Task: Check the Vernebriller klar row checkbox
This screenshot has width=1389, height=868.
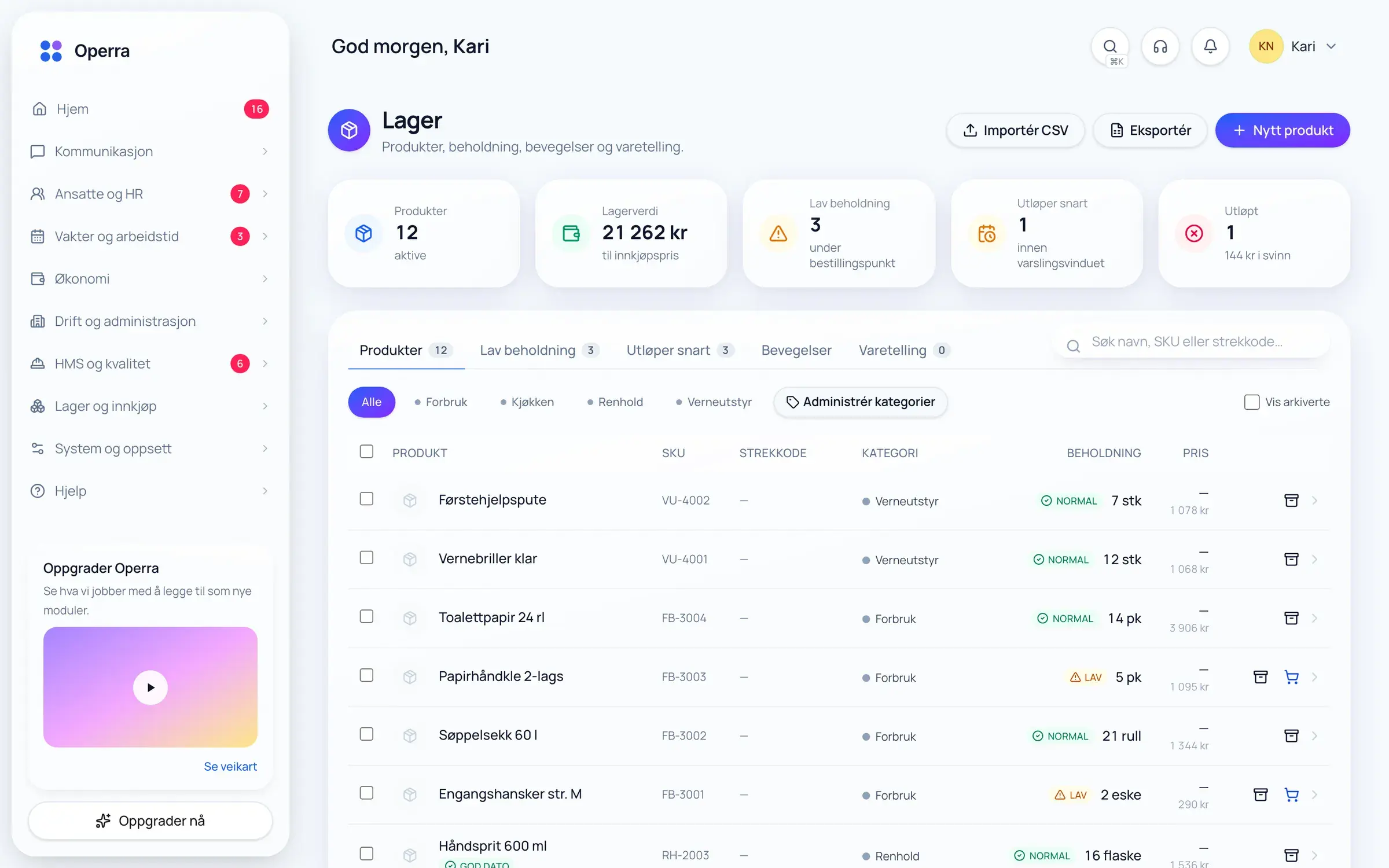Action: pyautogui.click(x=366, y=558)
